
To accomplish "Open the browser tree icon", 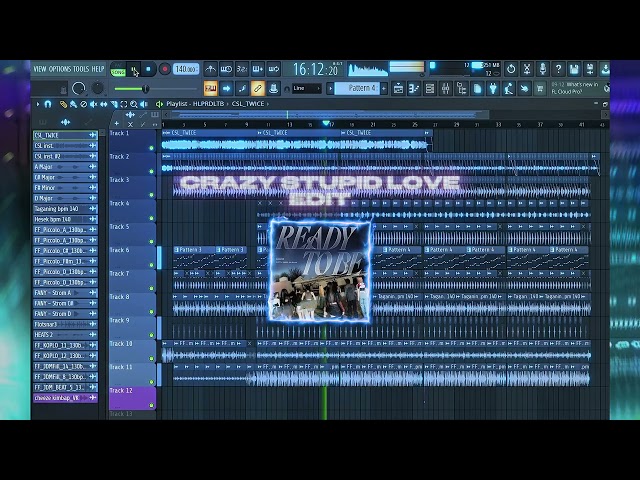I will (462, 88).
